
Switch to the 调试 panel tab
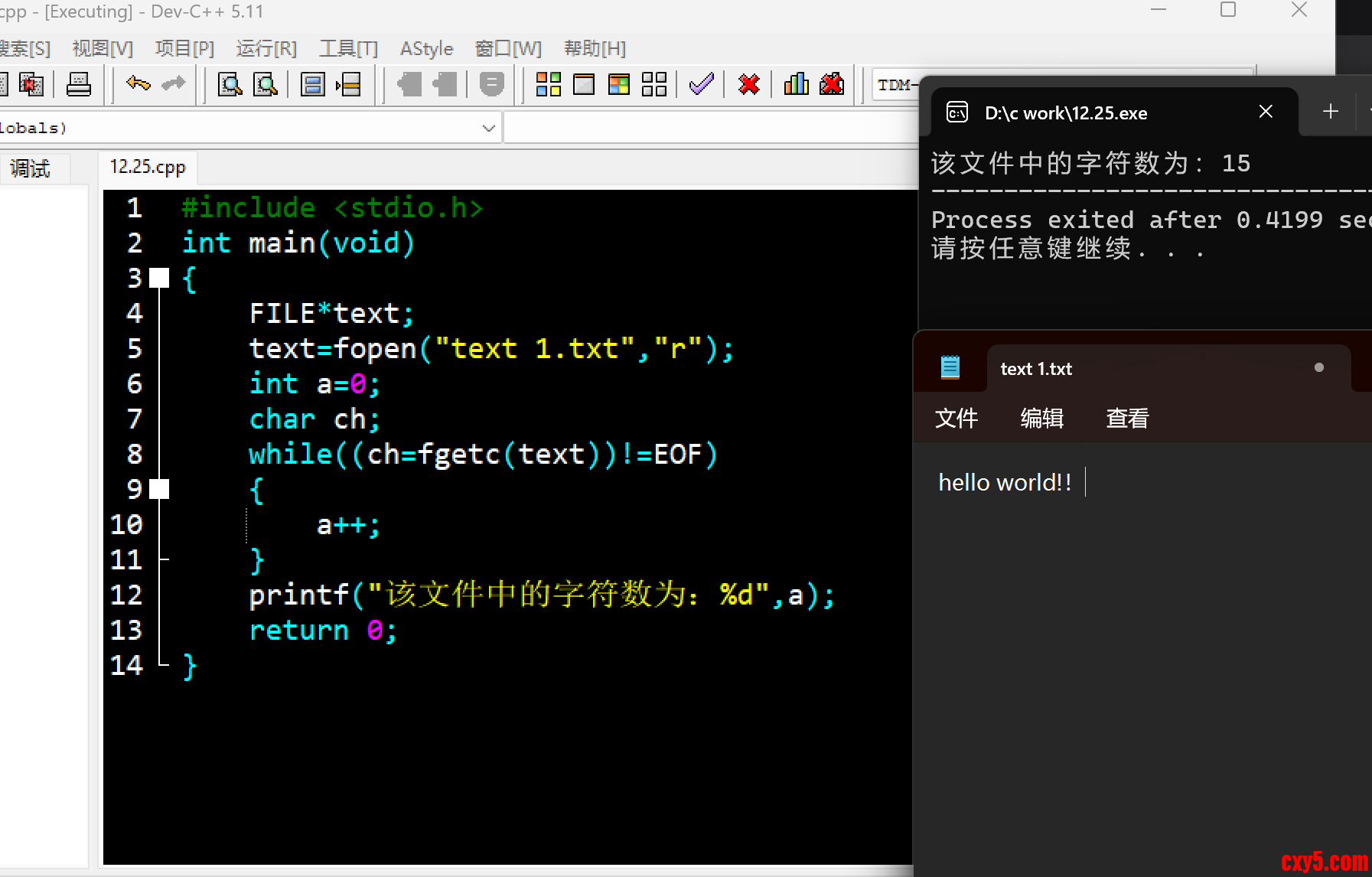point(31,168)
